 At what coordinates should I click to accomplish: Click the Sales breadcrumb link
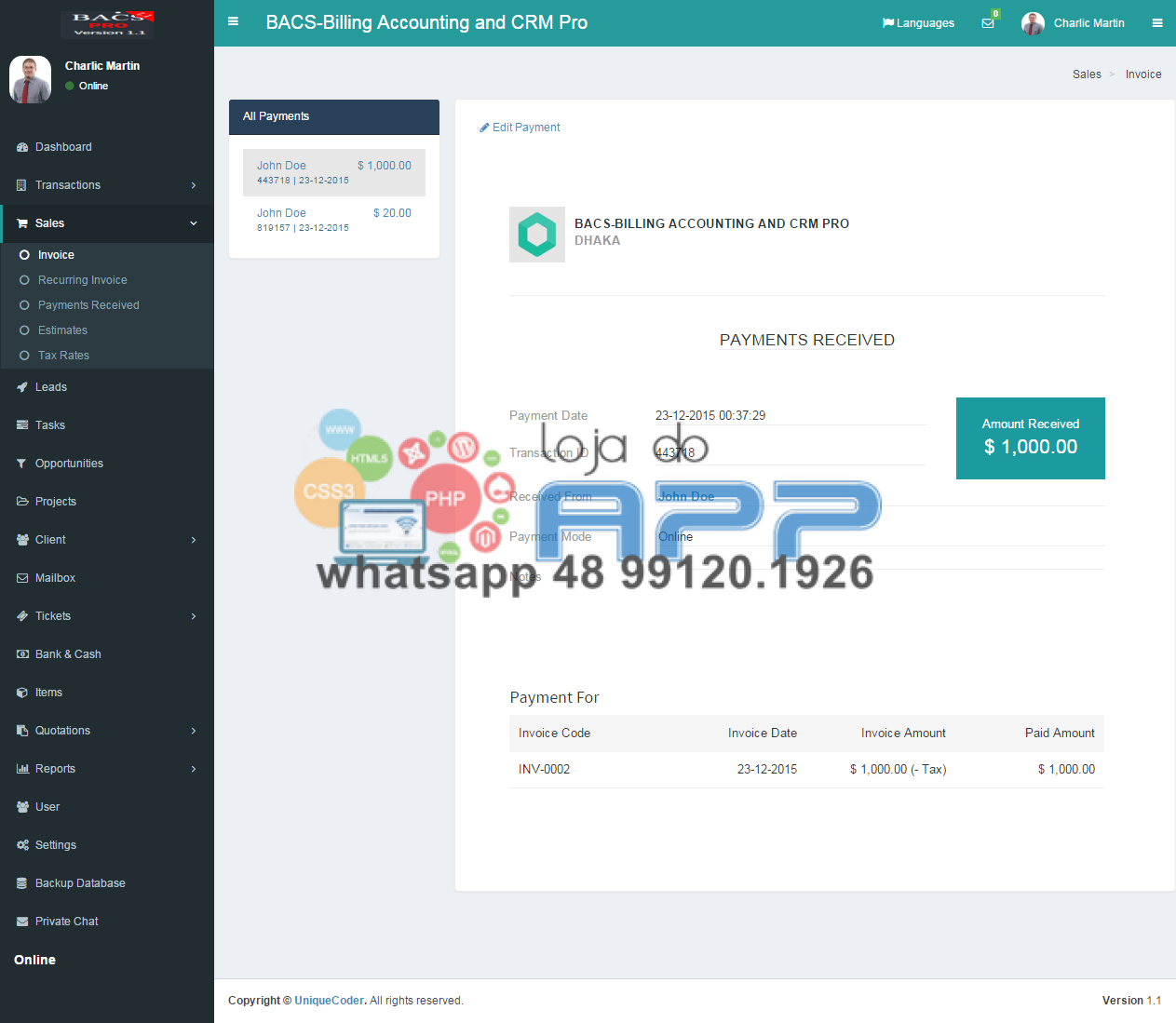1087,74
